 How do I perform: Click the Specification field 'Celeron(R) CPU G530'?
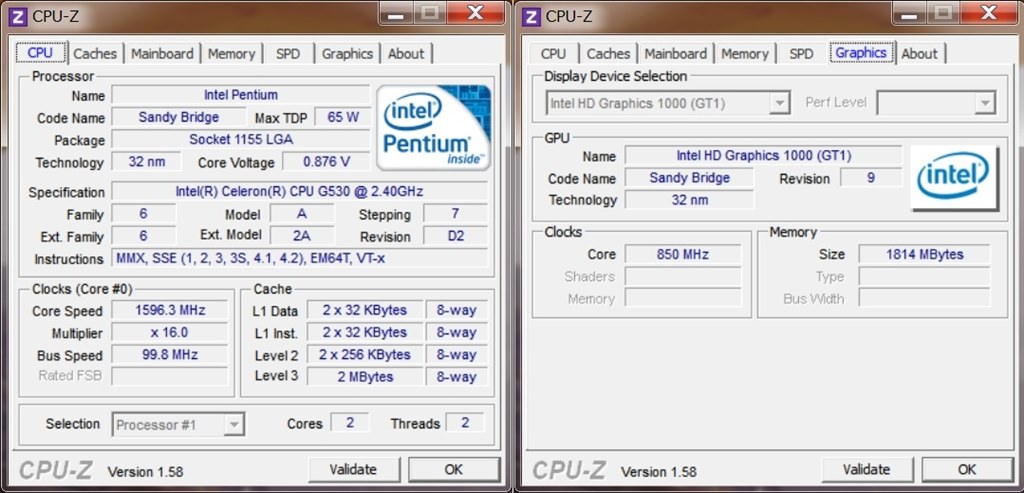tap(299, 191)
